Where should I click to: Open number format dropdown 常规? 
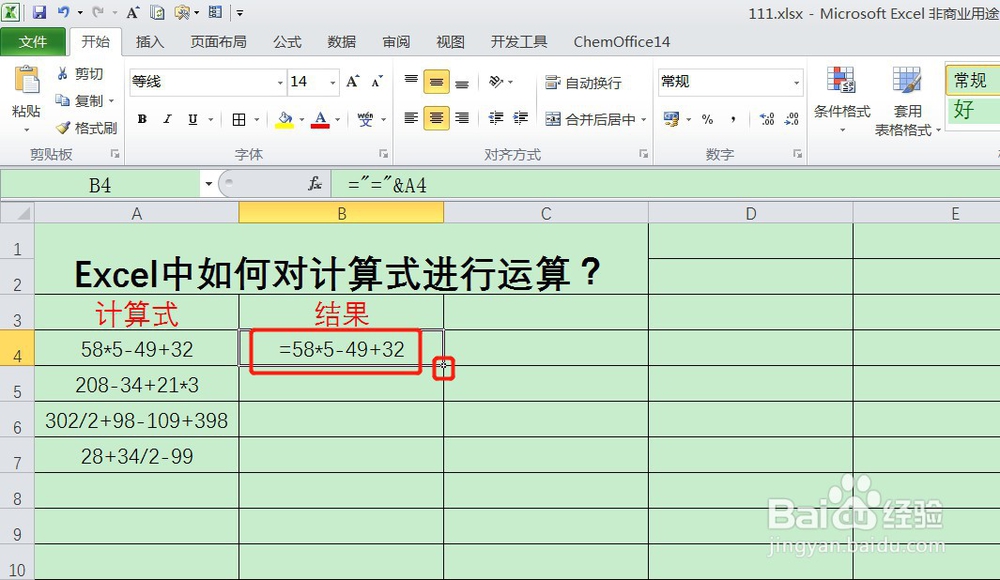coord(796,82)
